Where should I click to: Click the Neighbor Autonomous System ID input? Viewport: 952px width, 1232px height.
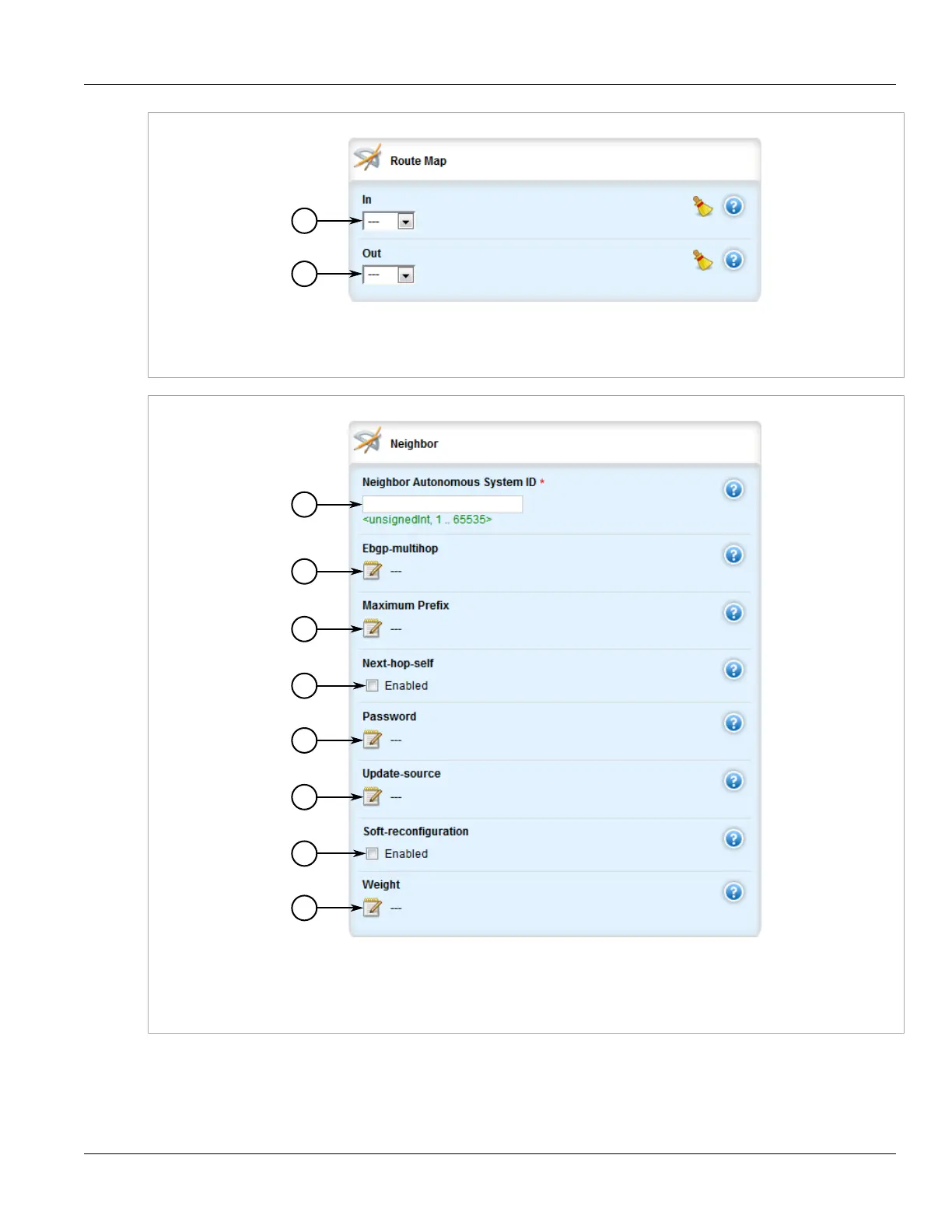click(442, 505)
